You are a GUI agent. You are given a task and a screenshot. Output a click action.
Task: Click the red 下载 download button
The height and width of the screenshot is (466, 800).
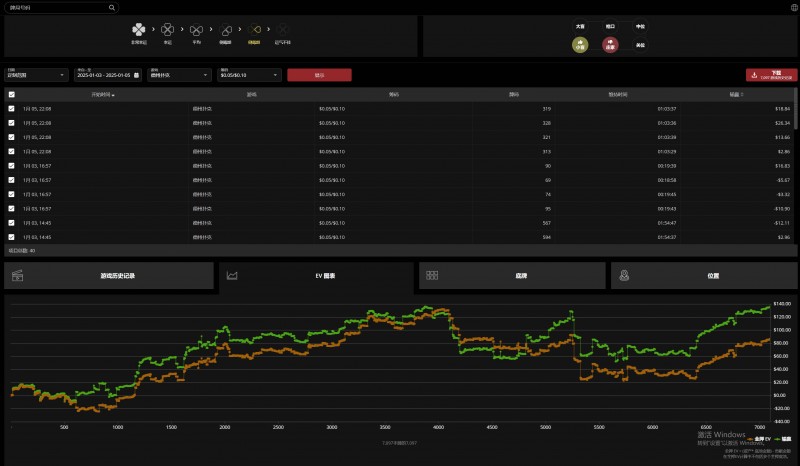pos(771,74)
